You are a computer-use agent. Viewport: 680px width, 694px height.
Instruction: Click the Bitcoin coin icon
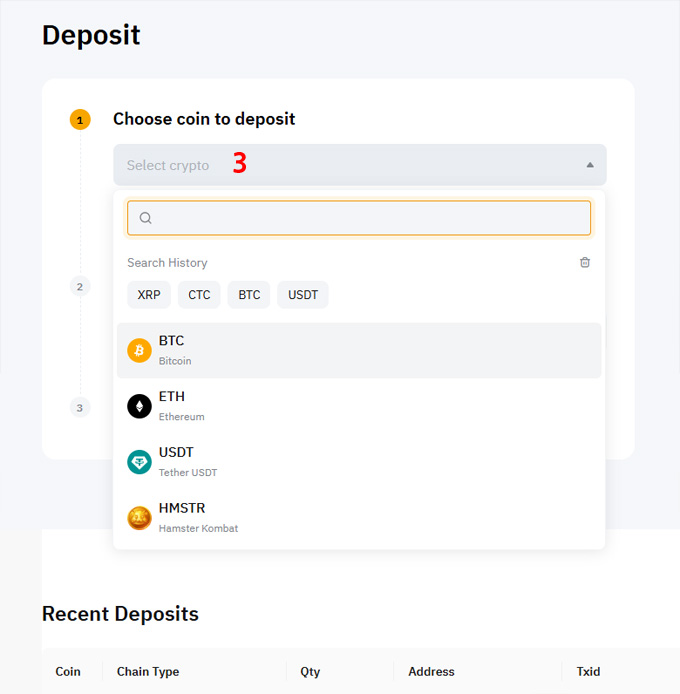click(x=139, y=351)
